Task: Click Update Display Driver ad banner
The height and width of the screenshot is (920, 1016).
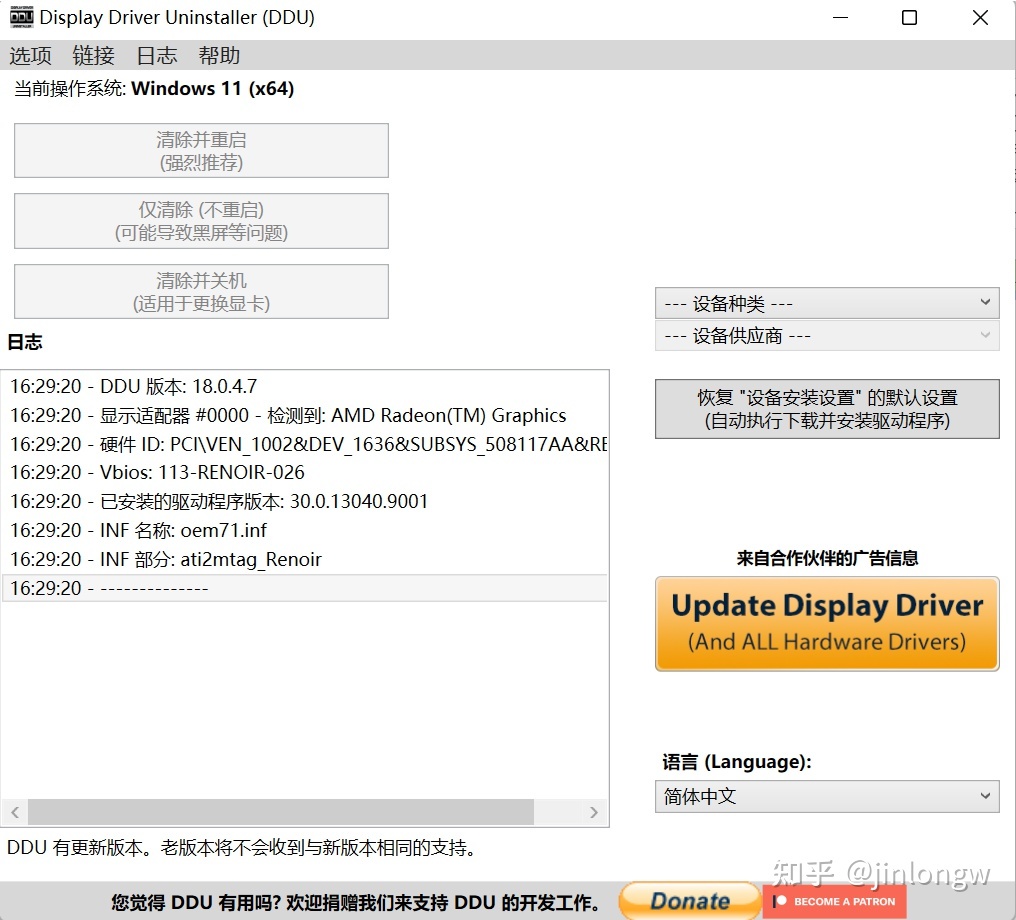Action: click(827, 623)
